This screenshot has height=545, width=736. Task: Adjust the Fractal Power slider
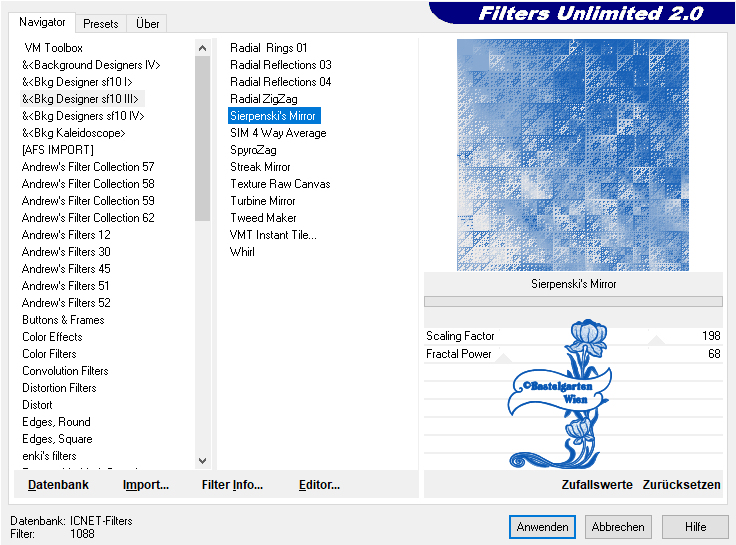point(504,358)
